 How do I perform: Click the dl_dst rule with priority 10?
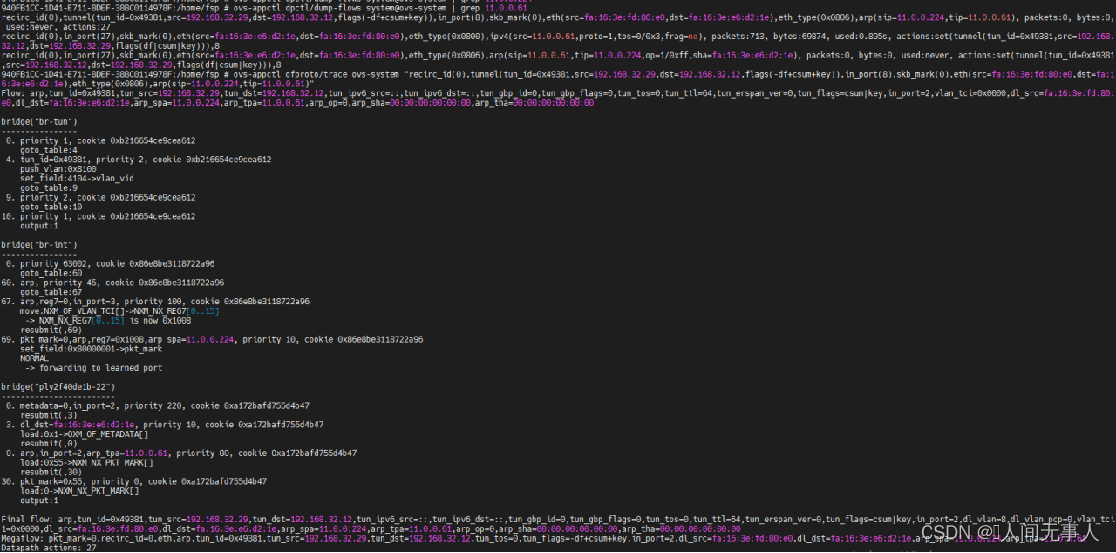tap(164, 424)
